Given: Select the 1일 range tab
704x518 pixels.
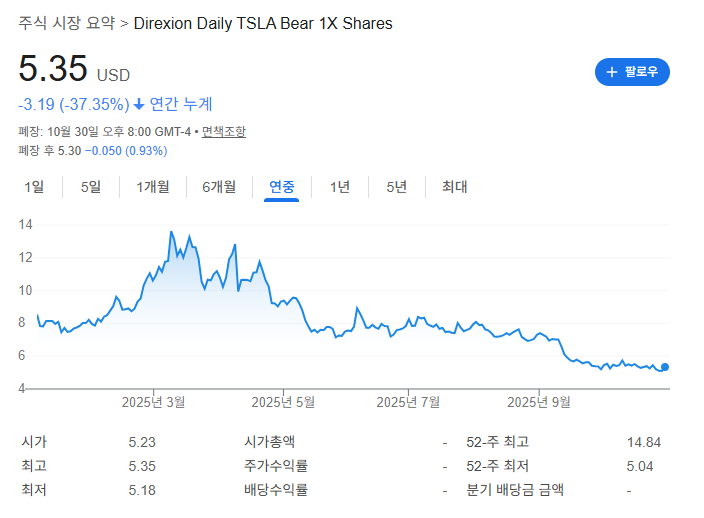Looking at the screenshot, I should point(34,187).
